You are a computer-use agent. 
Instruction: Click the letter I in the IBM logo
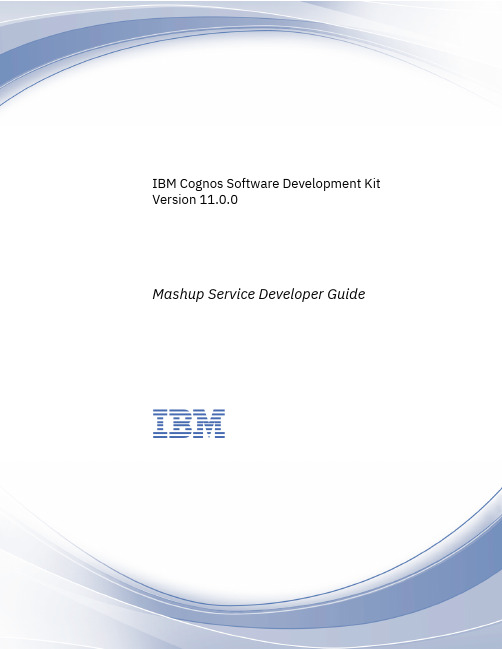160,423
